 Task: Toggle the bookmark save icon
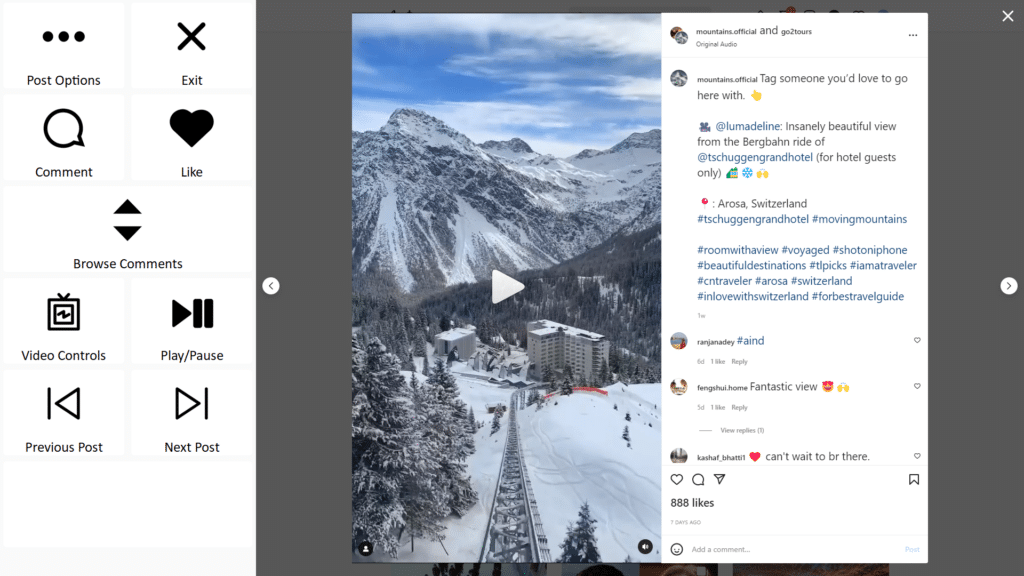click(x=914, y=479)
